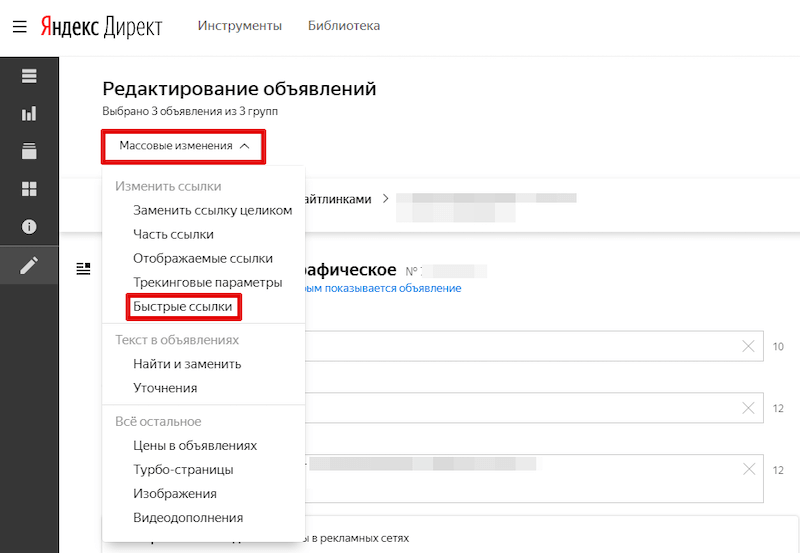This screenshot has width=800, height=553.
Task: Click into the first ad text field
Action: pyautogui.click(x=520, y=346)
